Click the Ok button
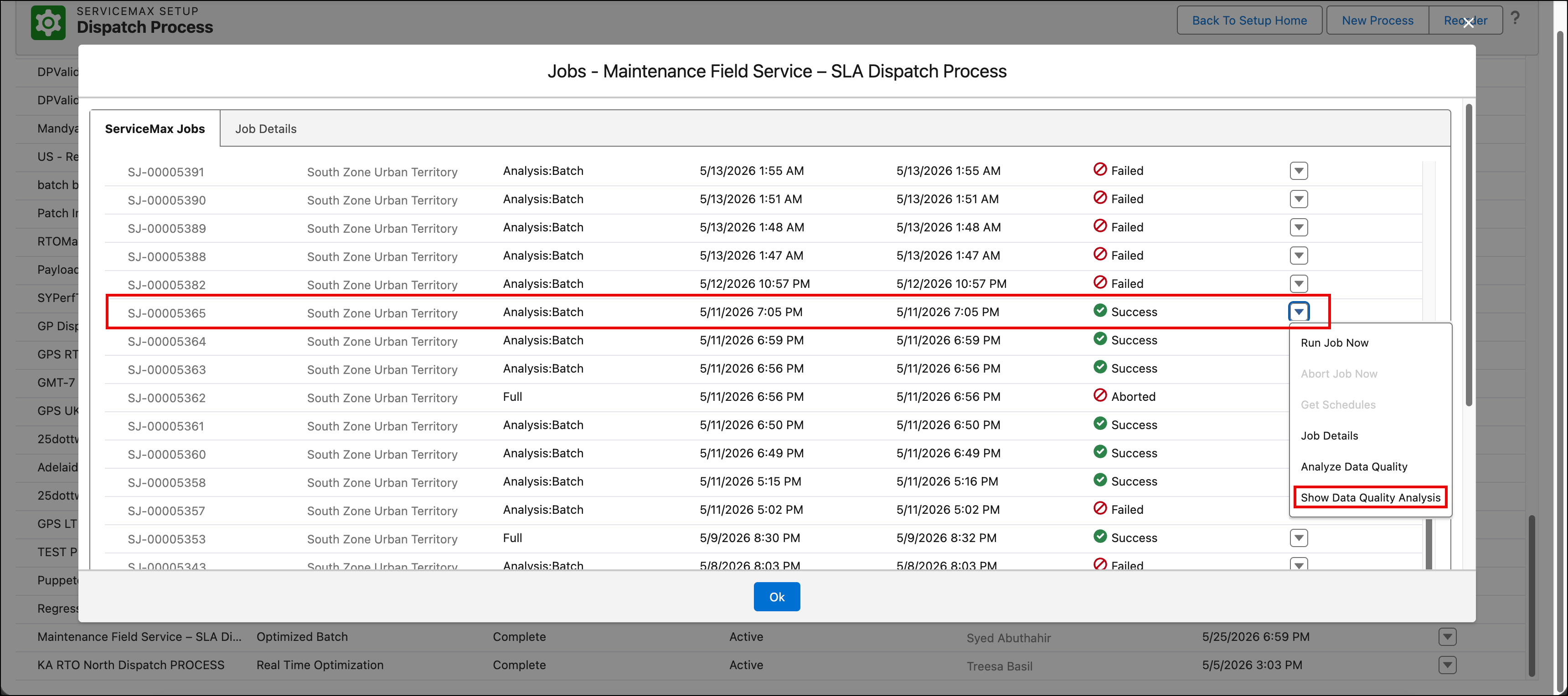 [777, 597]
